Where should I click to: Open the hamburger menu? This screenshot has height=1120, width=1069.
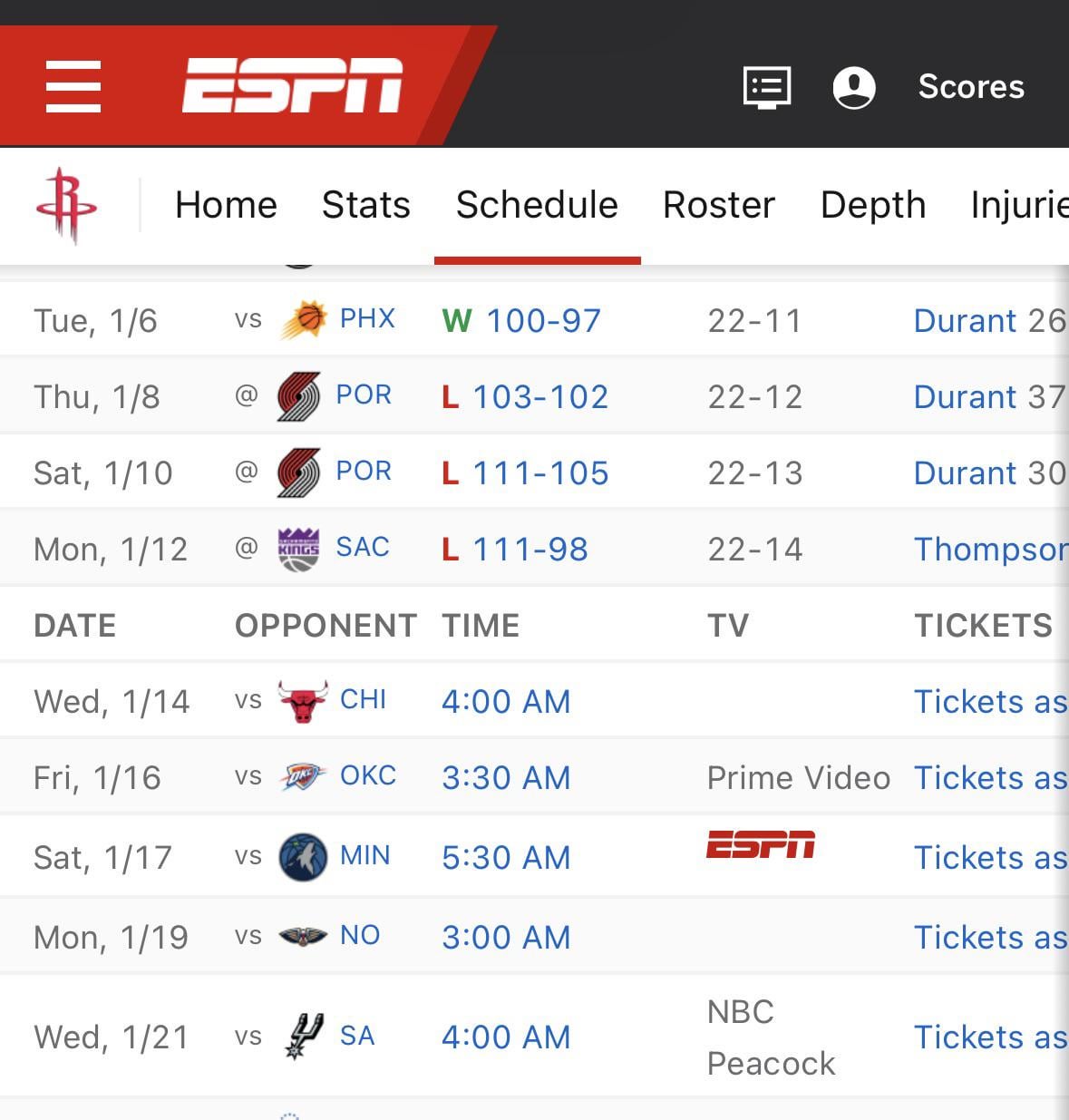73,86
